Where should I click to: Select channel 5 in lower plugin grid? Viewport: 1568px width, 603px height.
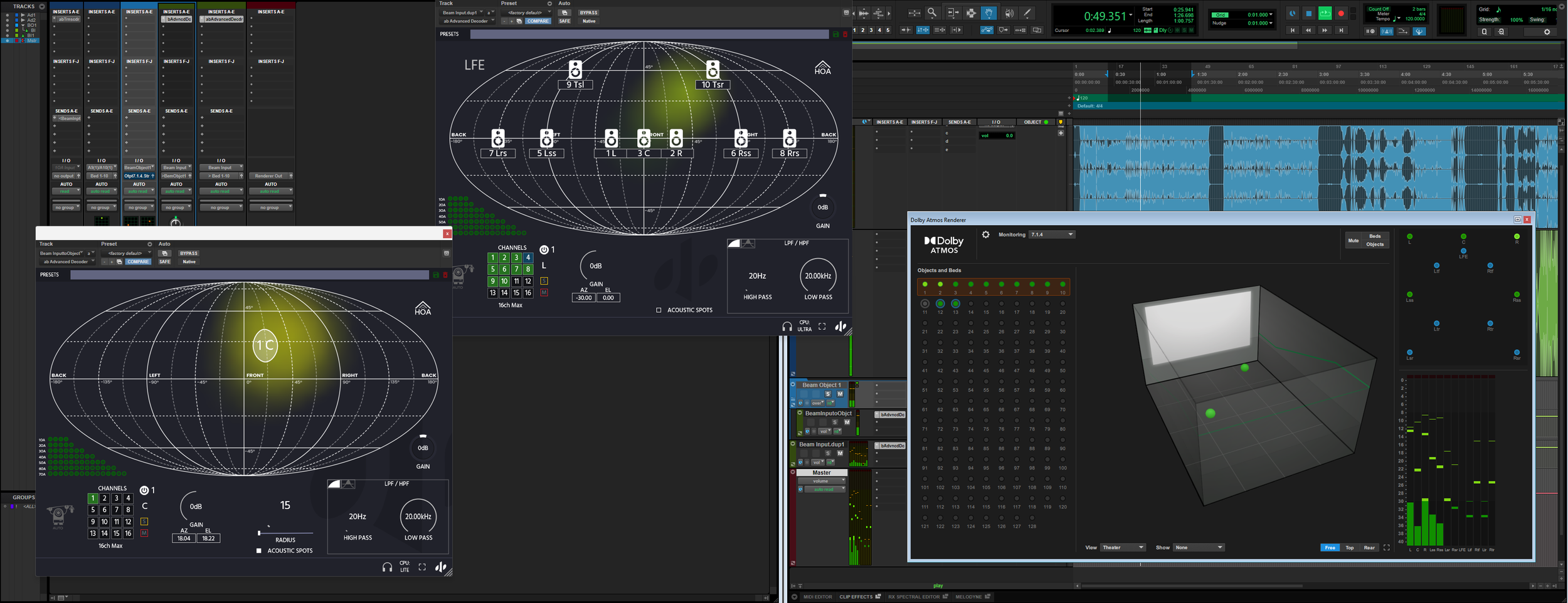click(x=93, y=510)
